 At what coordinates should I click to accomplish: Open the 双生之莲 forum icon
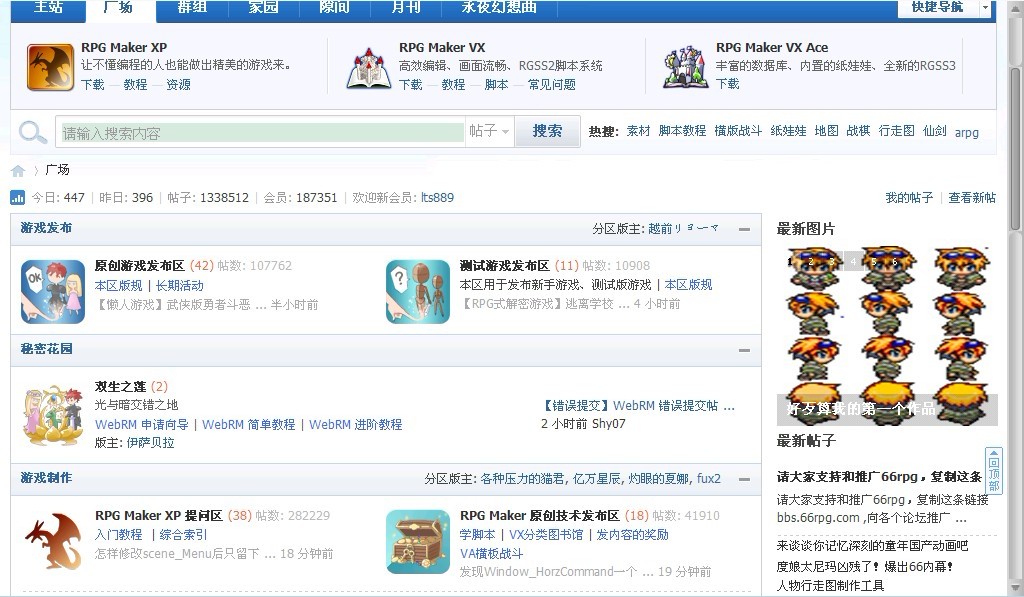[x=53, y=414]
